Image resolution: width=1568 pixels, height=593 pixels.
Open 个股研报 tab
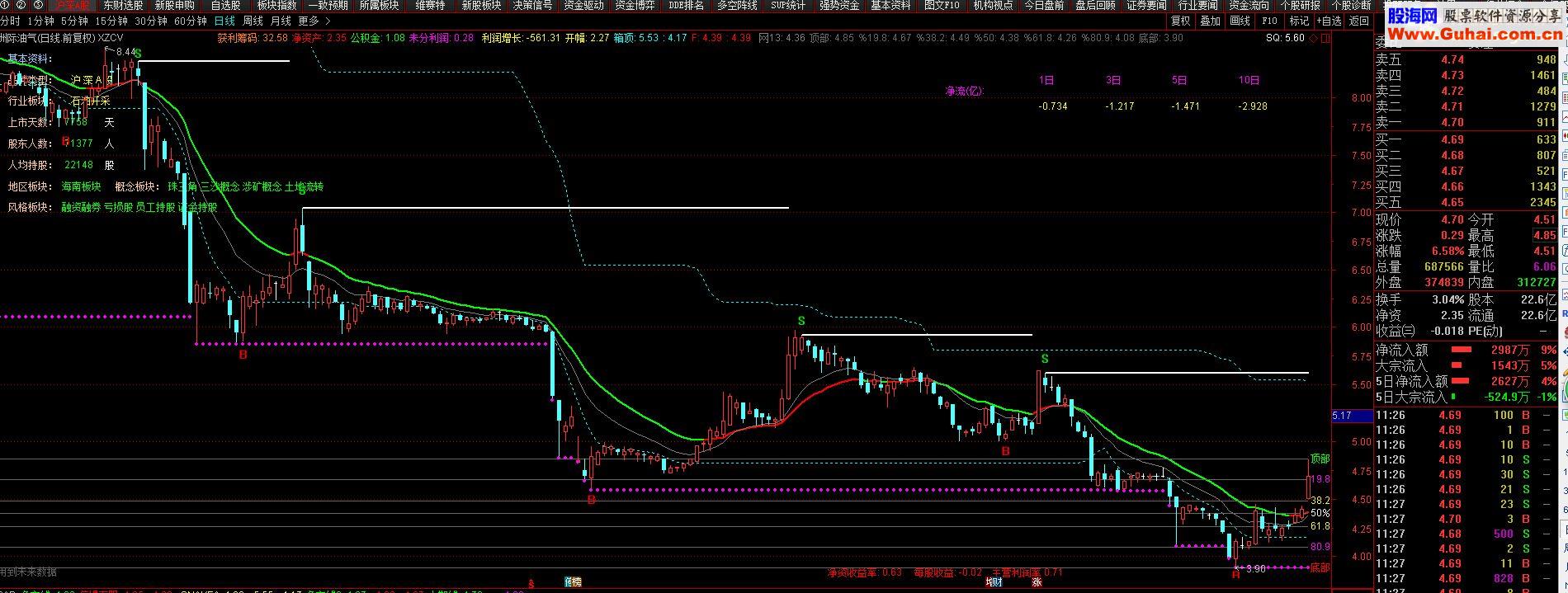[1300, 5]
